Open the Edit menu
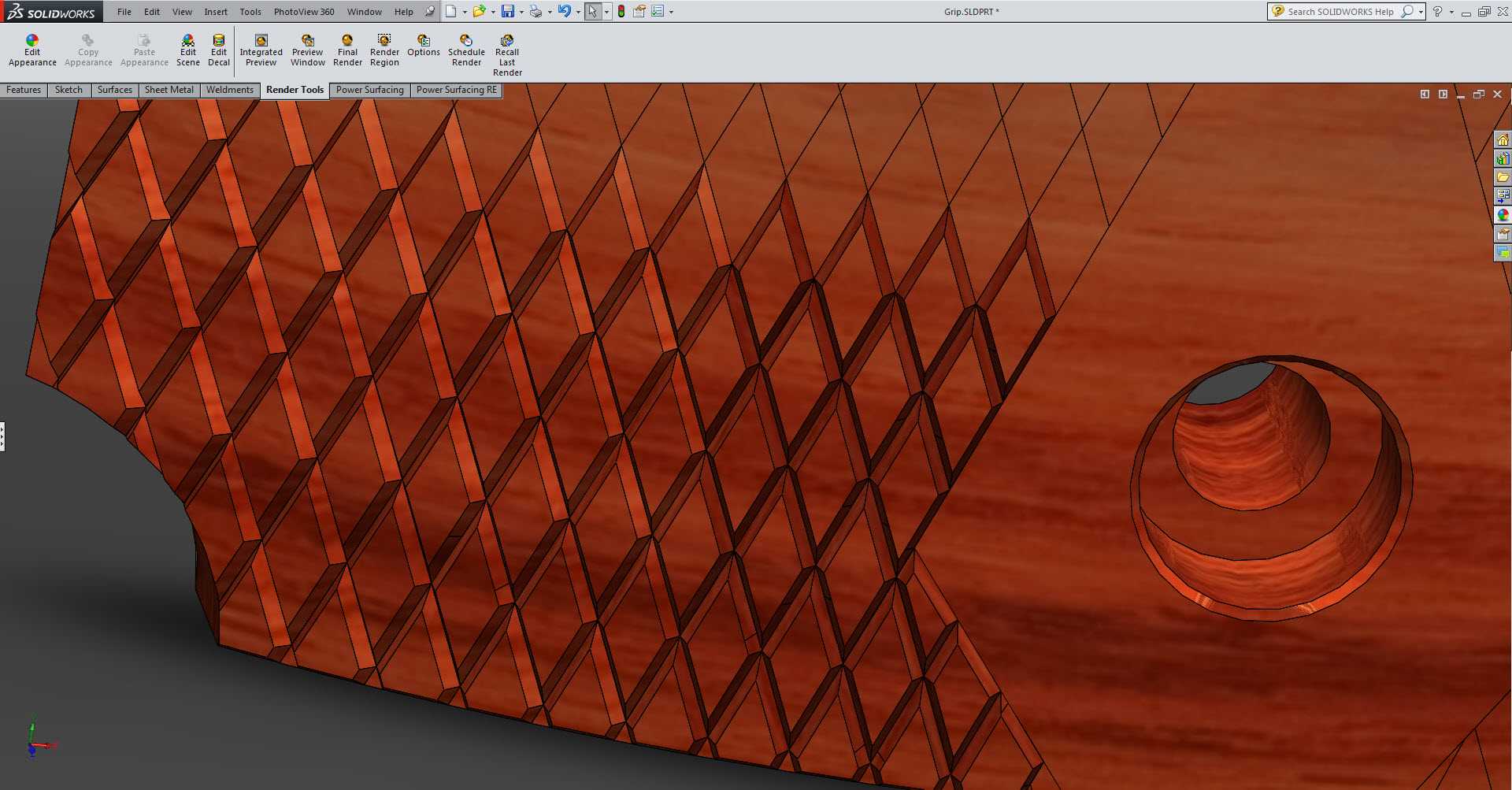1512x790 pixels. 152,12
